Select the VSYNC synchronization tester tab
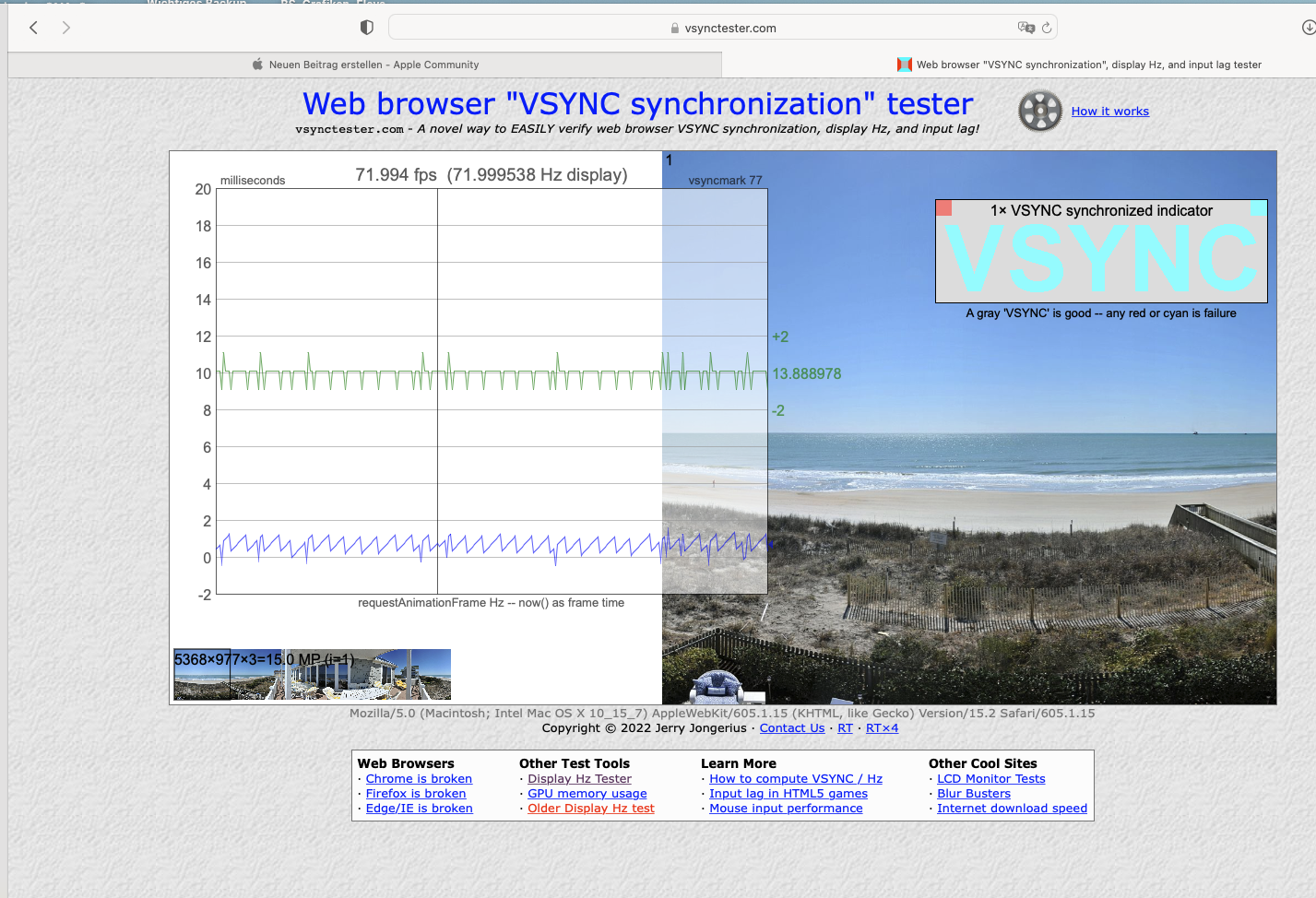The height and width of the screenshot is (898, 1316). (x=1079, y=65)
